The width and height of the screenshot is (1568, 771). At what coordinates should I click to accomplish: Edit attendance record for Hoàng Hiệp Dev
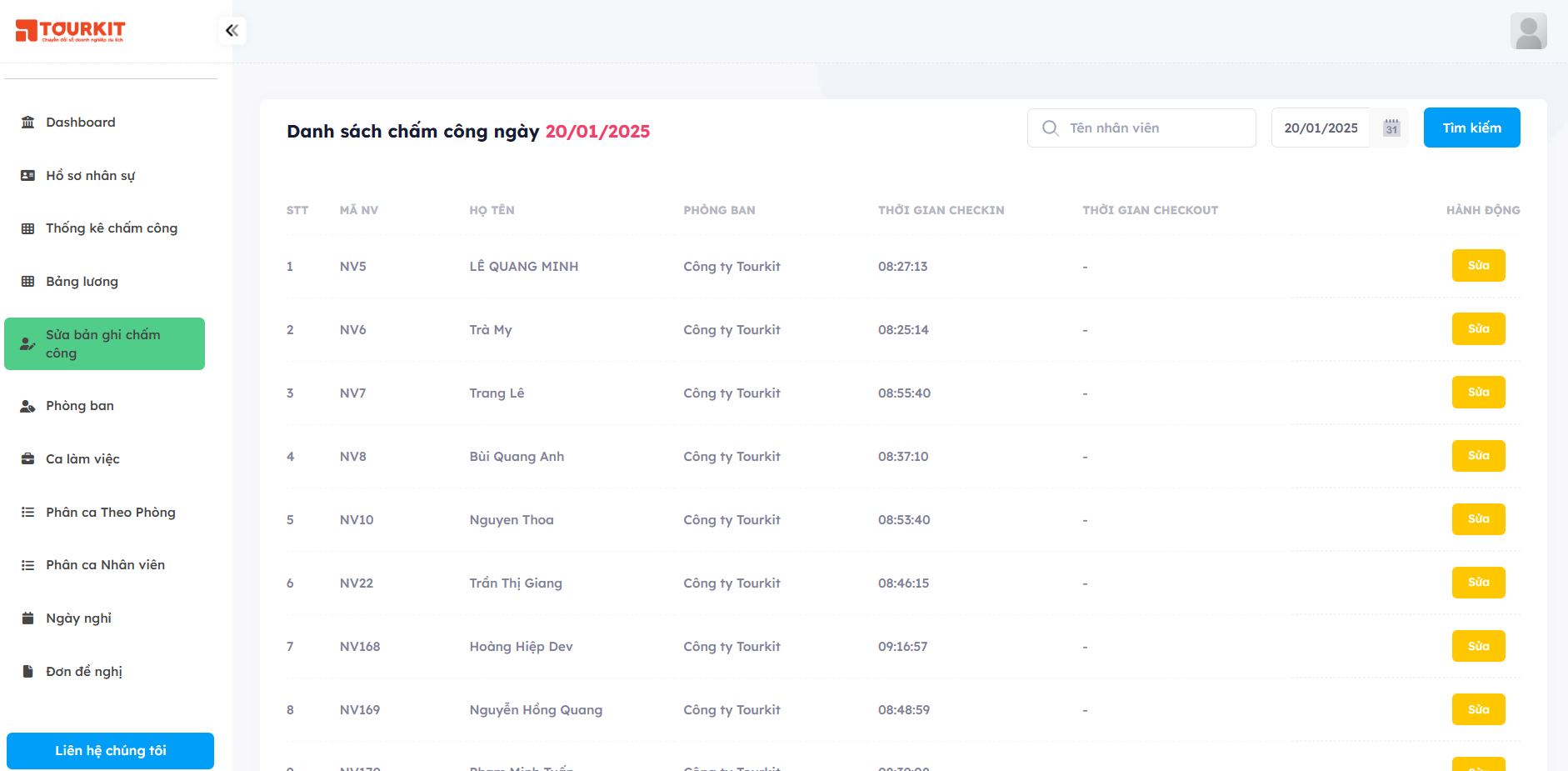click(x=1478, y=646)
